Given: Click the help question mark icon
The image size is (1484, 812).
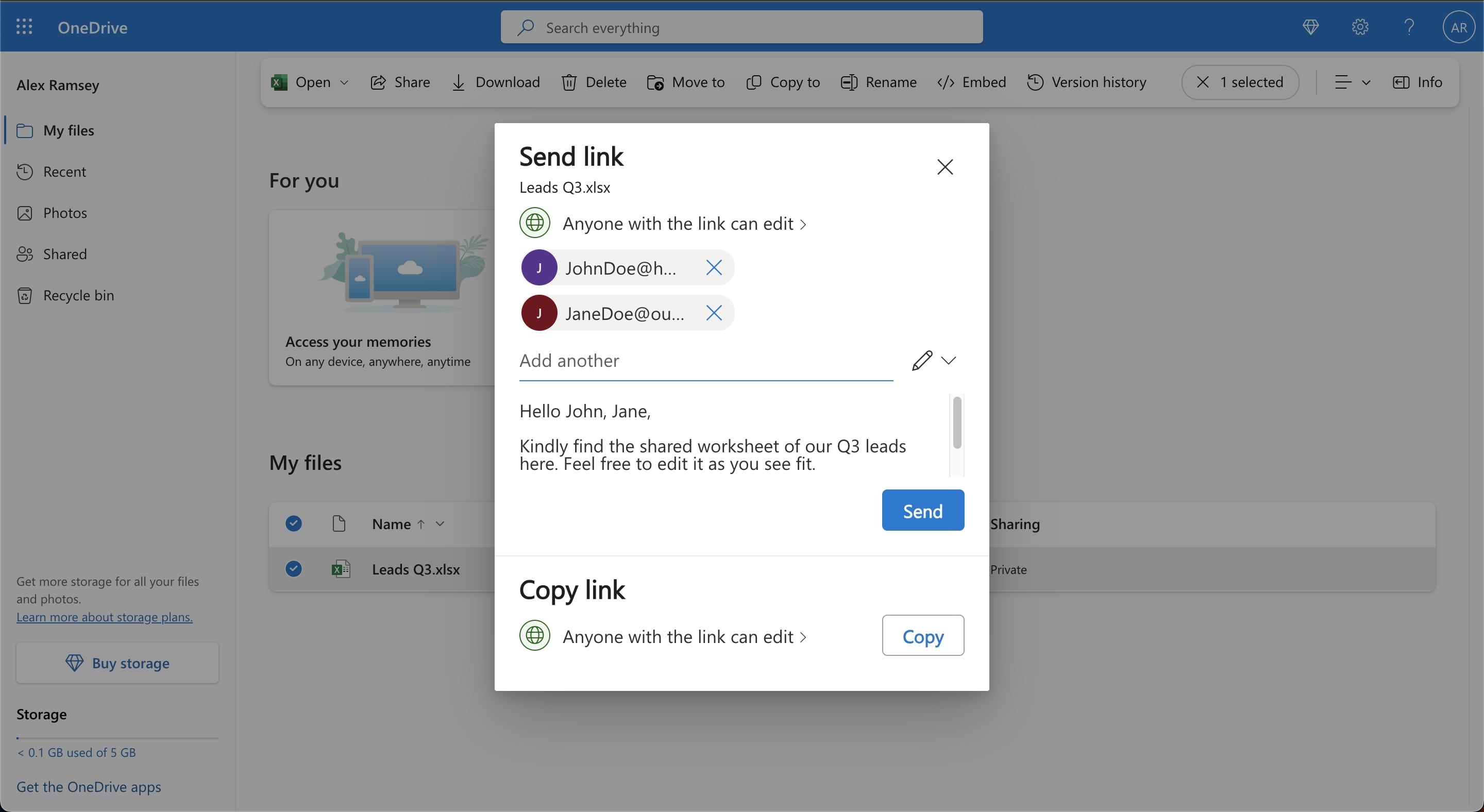Looking at the screenshot, I should point(1409,27).
